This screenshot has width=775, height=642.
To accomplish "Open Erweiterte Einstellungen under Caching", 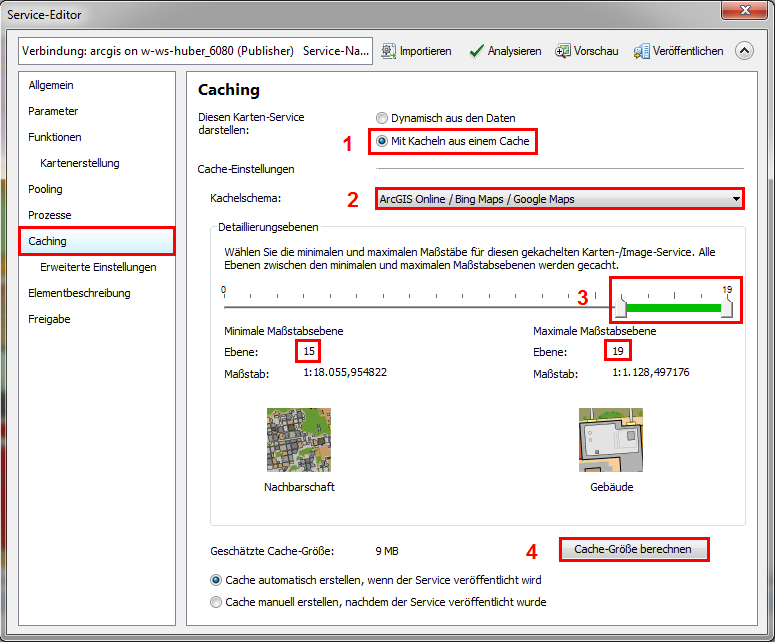I will 97,267.
